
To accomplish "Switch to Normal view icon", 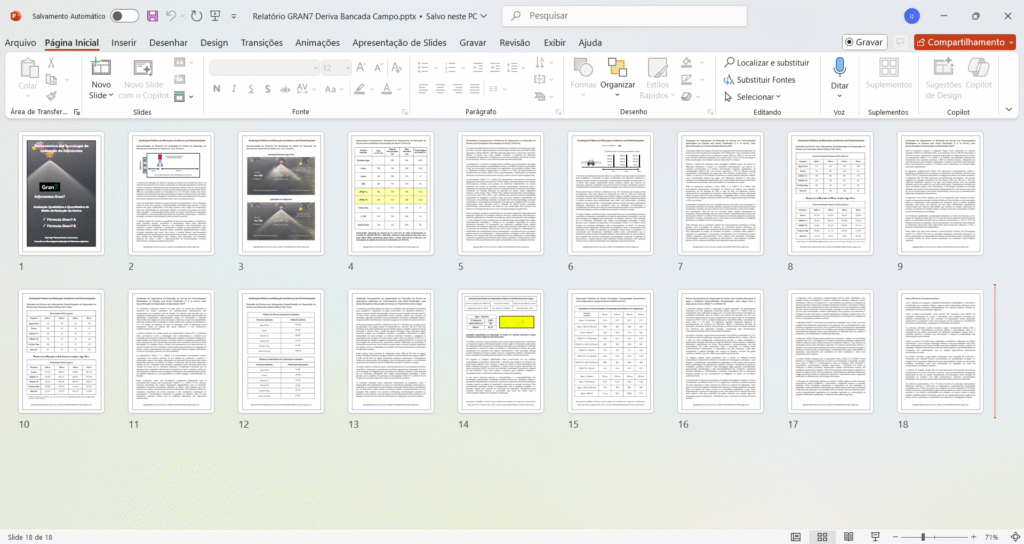I will (796, 537).
